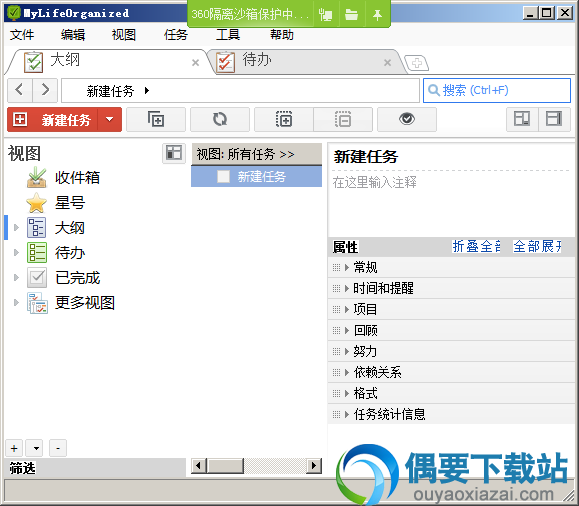Open the 视图 menu
579x506 pixels.
124,35
